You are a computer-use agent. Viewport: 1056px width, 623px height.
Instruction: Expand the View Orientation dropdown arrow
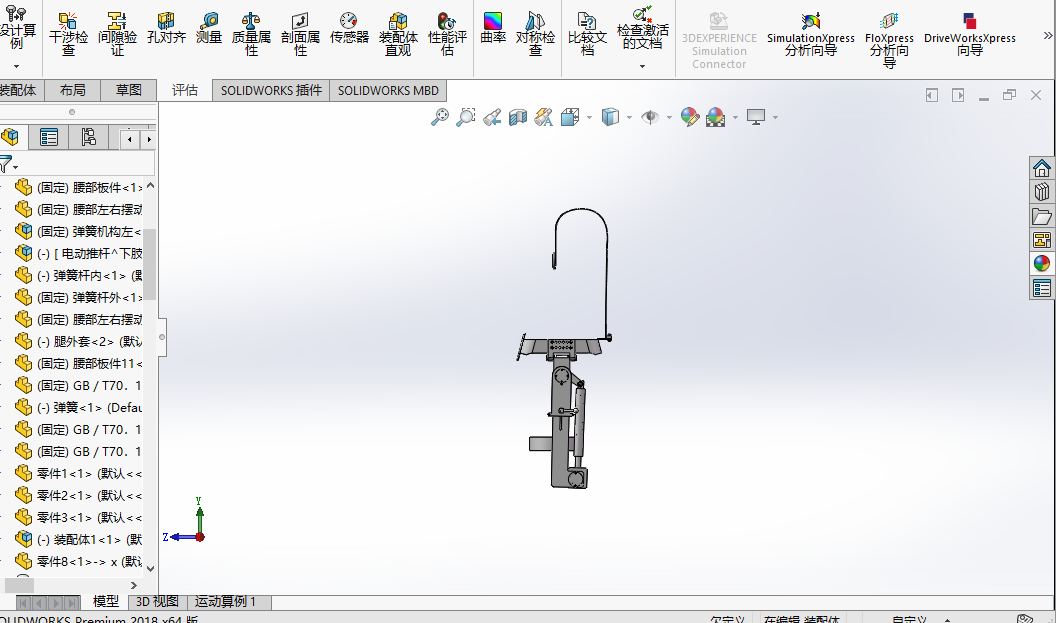point(589,118)
